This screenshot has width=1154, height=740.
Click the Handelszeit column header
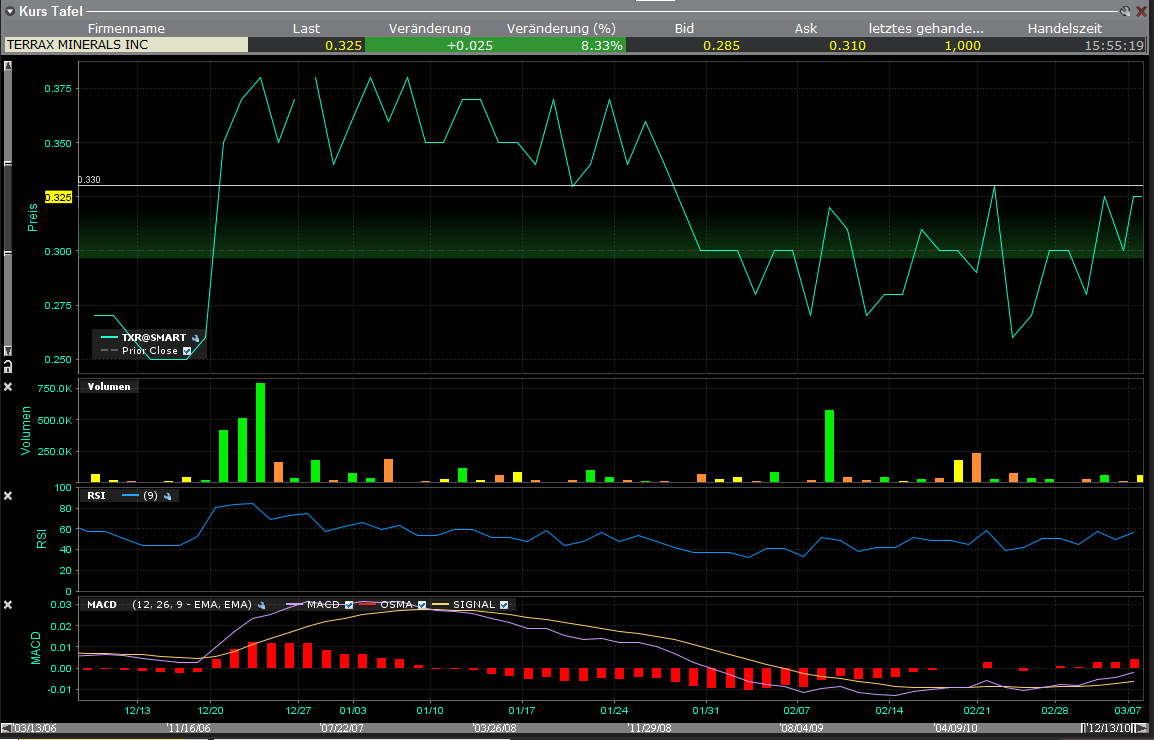click(x=1066, y=28)
